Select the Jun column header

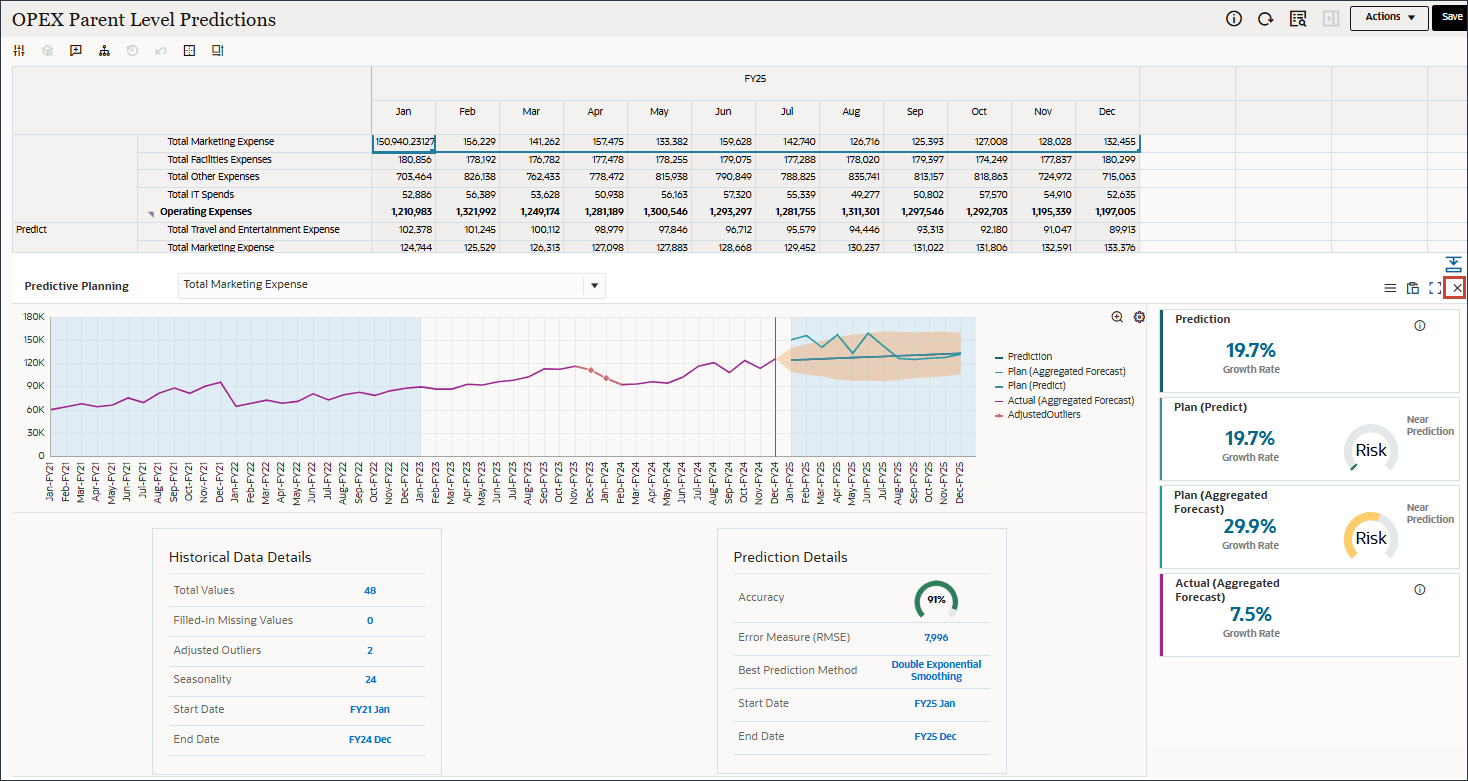pos(723,112)
